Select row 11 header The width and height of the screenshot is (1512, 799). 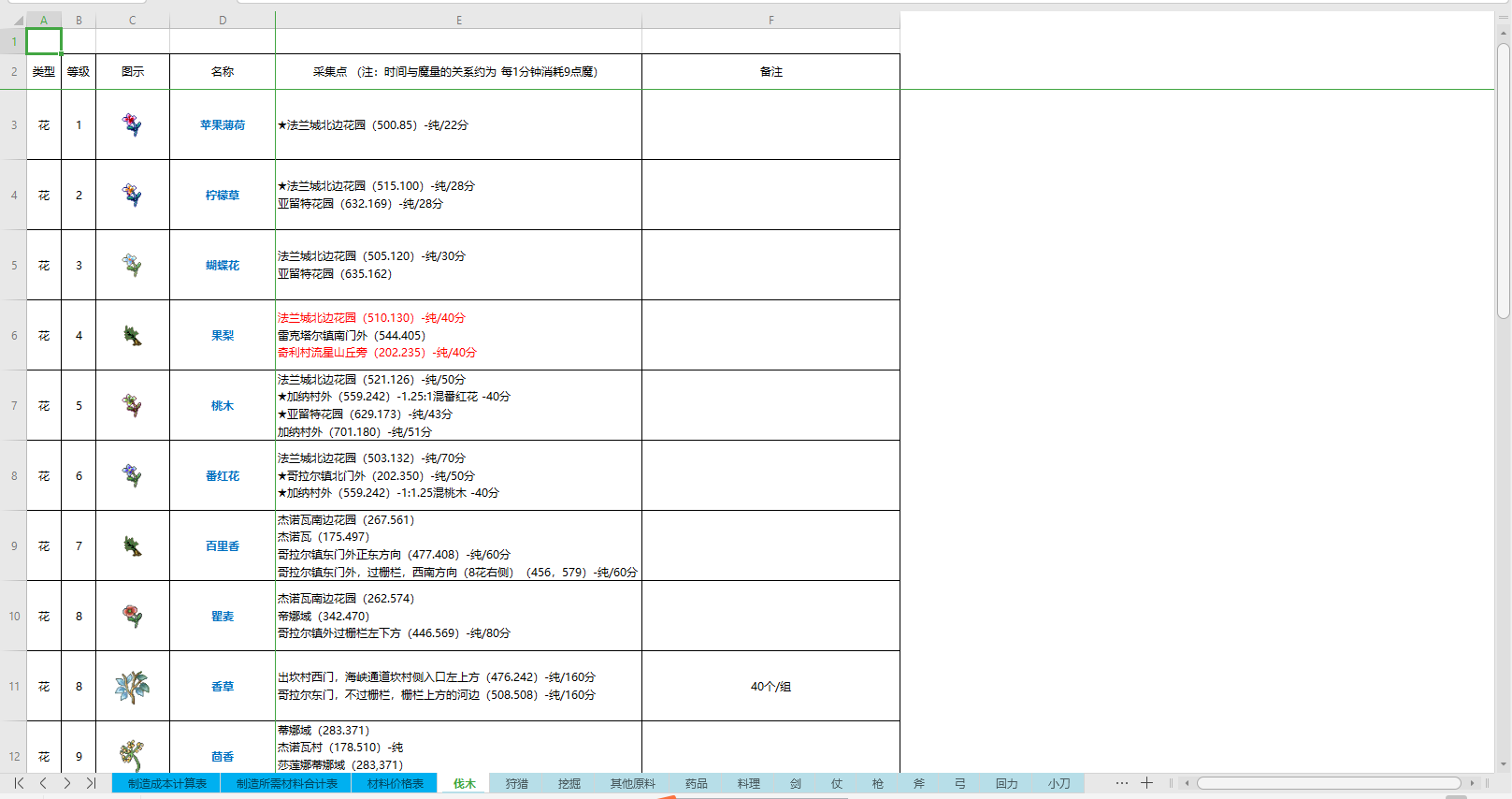13,686
